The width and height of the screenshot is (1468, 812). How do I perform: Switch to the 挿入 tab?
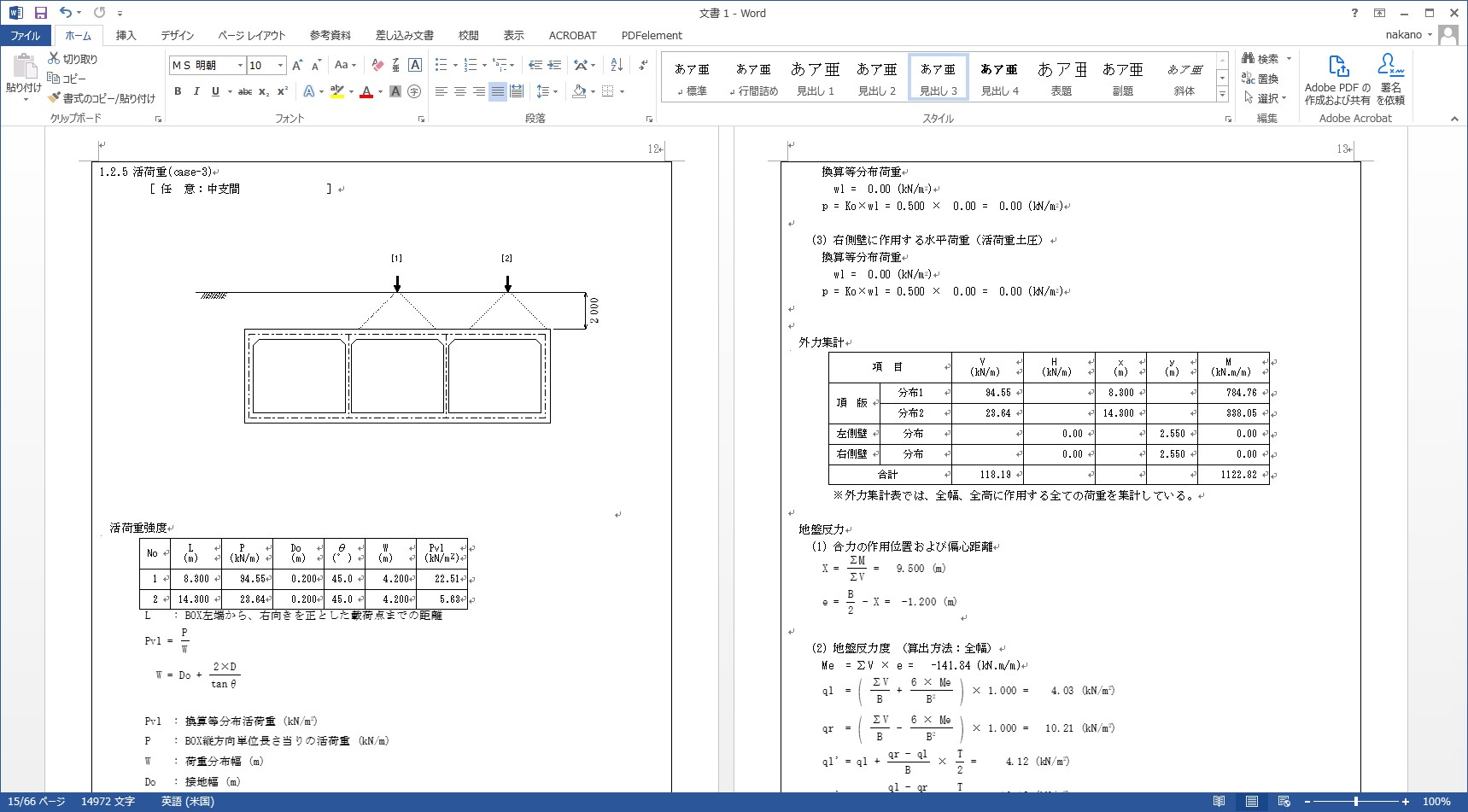tap(126, 35)
